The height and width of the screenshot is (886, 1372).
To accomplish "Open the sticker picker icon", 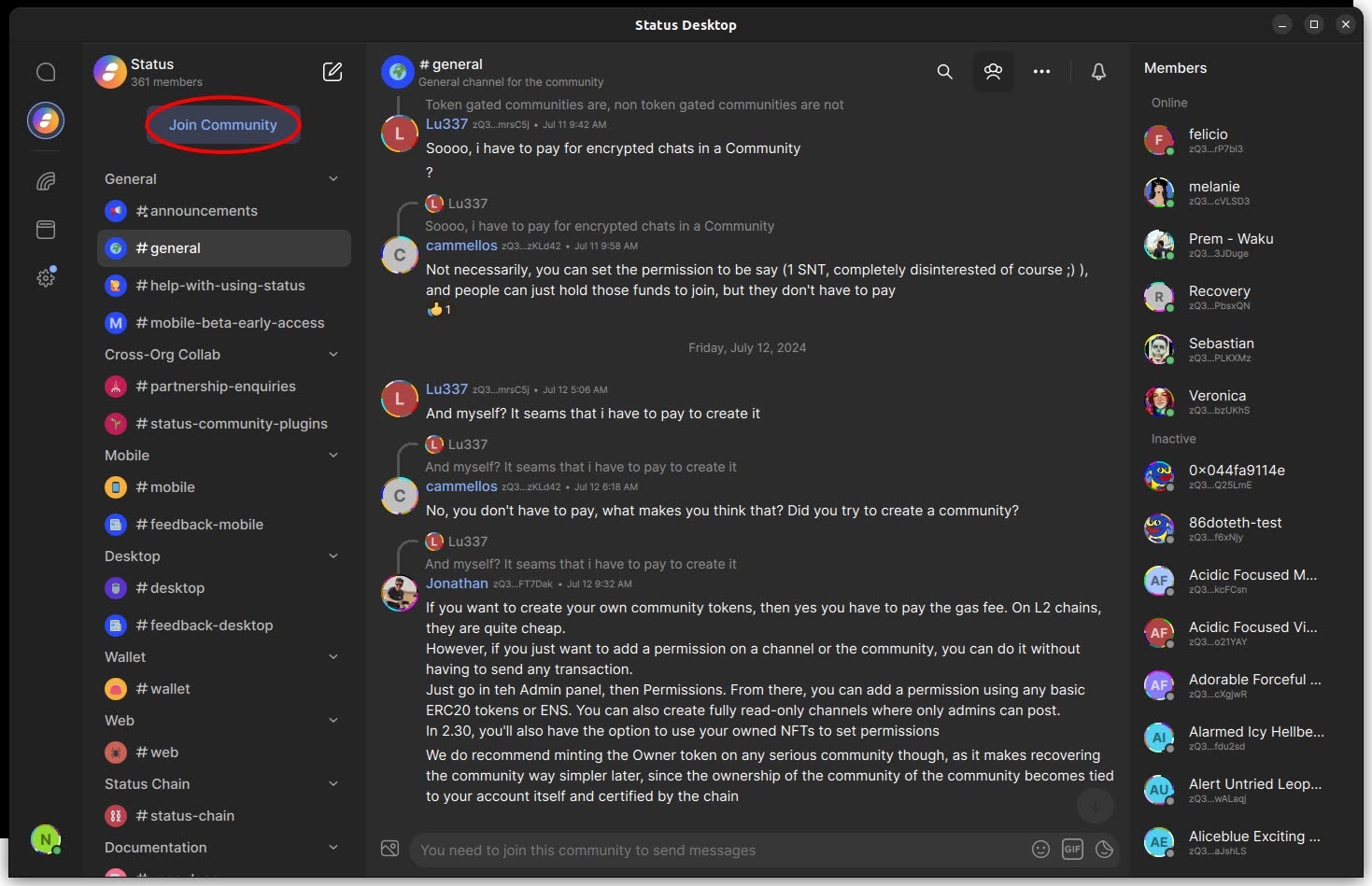I will [1104, 849].
